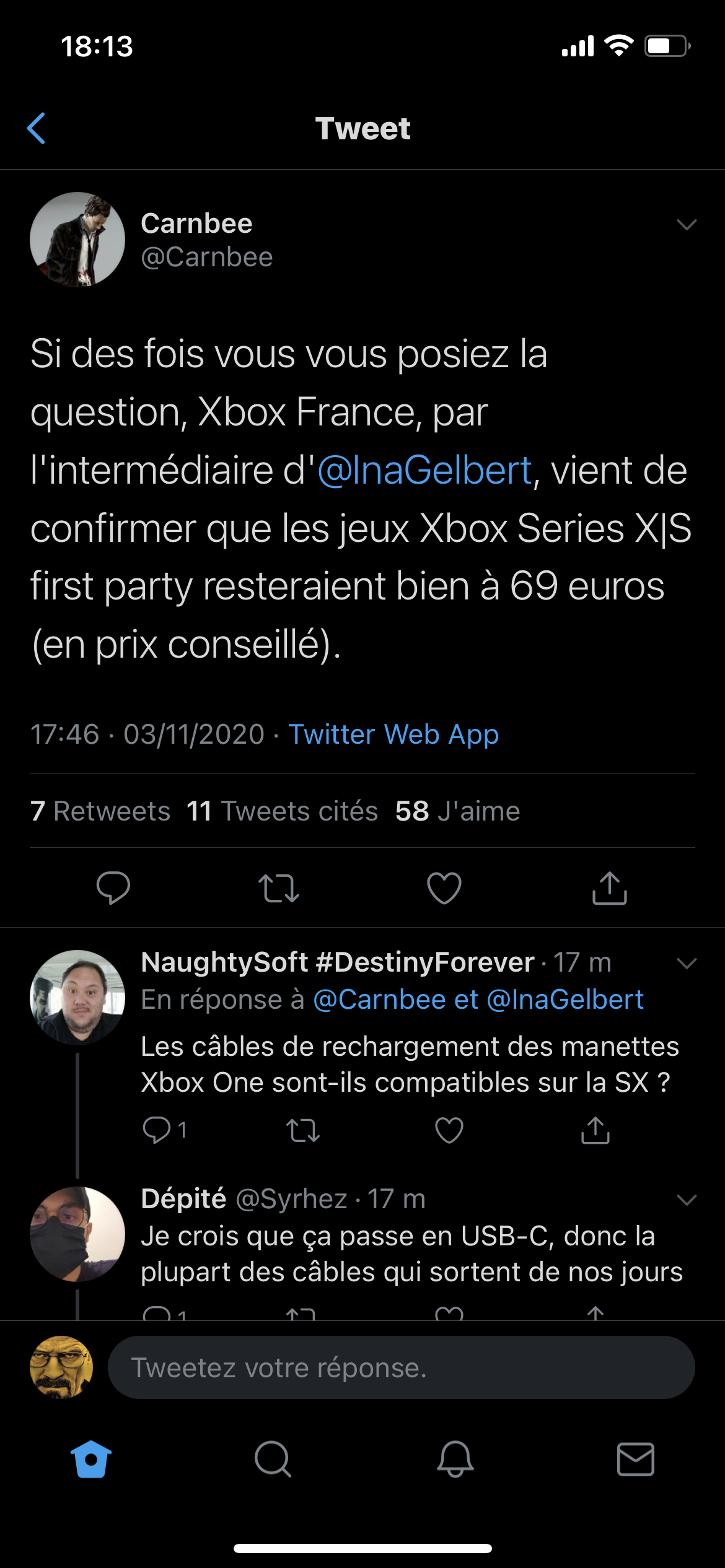Viewport: 725px width, 1568px height.
Task: Tap the "Tweetez votre réponse" field
Action: [x=401, y=1367]
